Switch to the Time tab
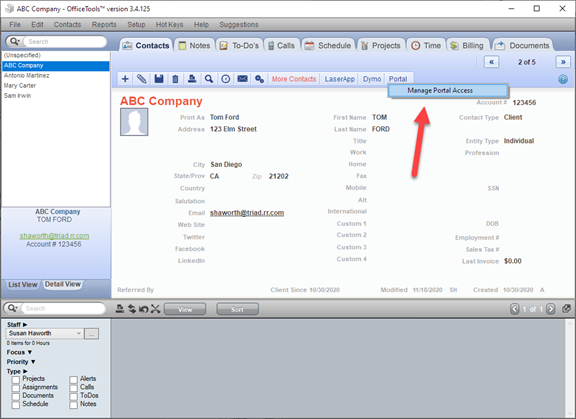Screen dimensions: 576x419 426,46
